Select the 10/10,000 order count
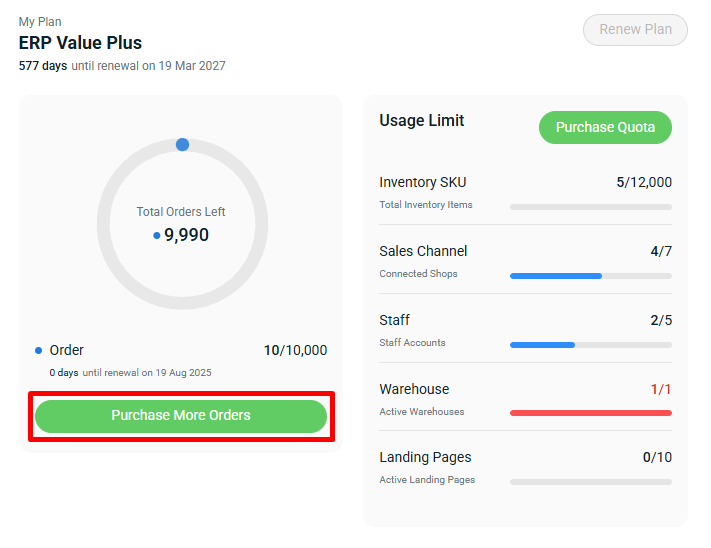This screenshot has height=548, width=711. click(x=295, y=350)
